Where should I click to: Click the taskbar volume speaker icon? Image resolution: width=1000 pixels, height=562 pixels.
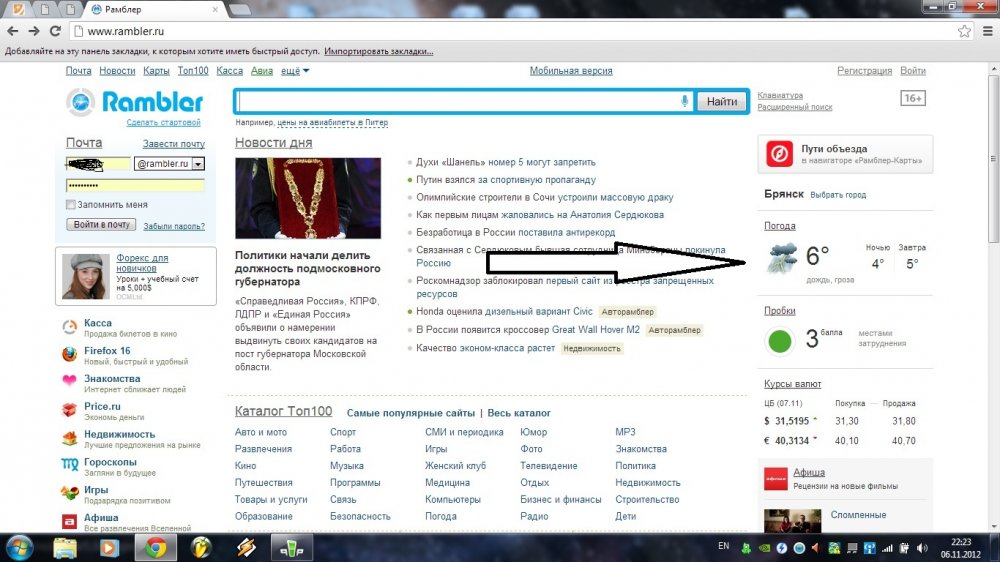922,548
